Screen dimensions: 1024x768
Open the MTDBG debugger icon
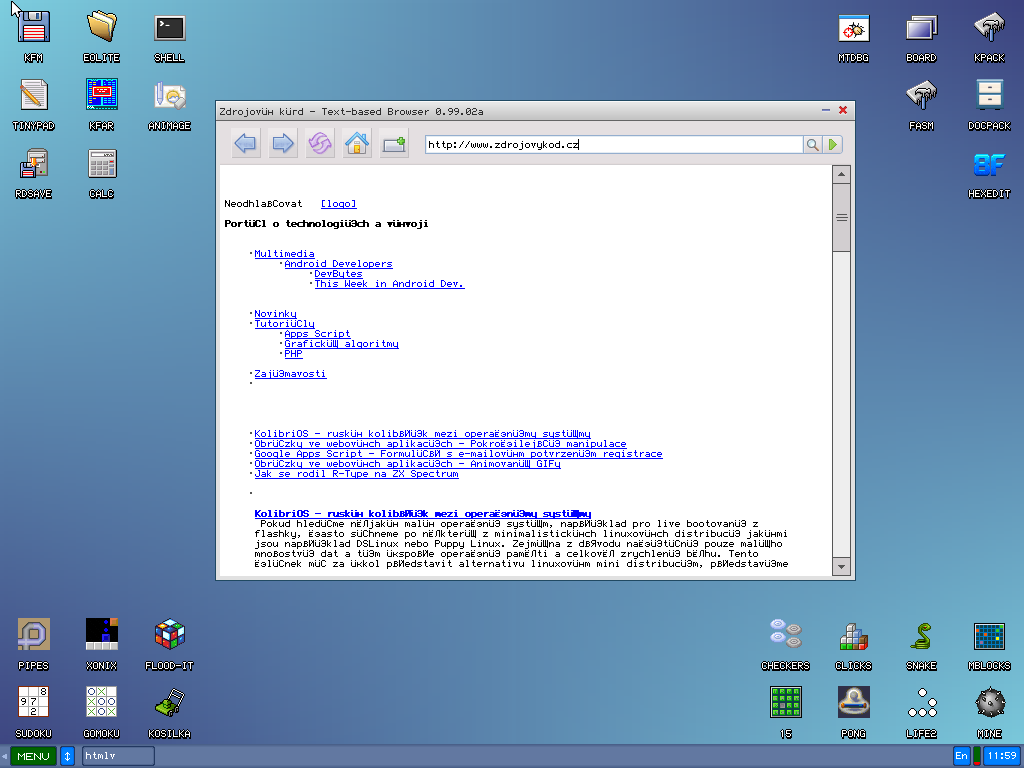pos(854,37)
